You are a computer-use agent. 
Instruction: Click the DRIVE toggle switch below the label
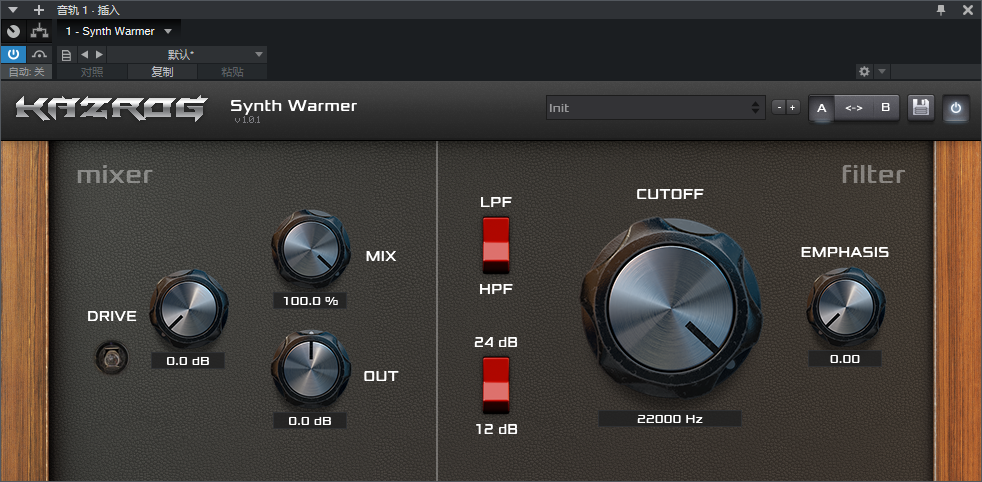(x=111, y=358)
